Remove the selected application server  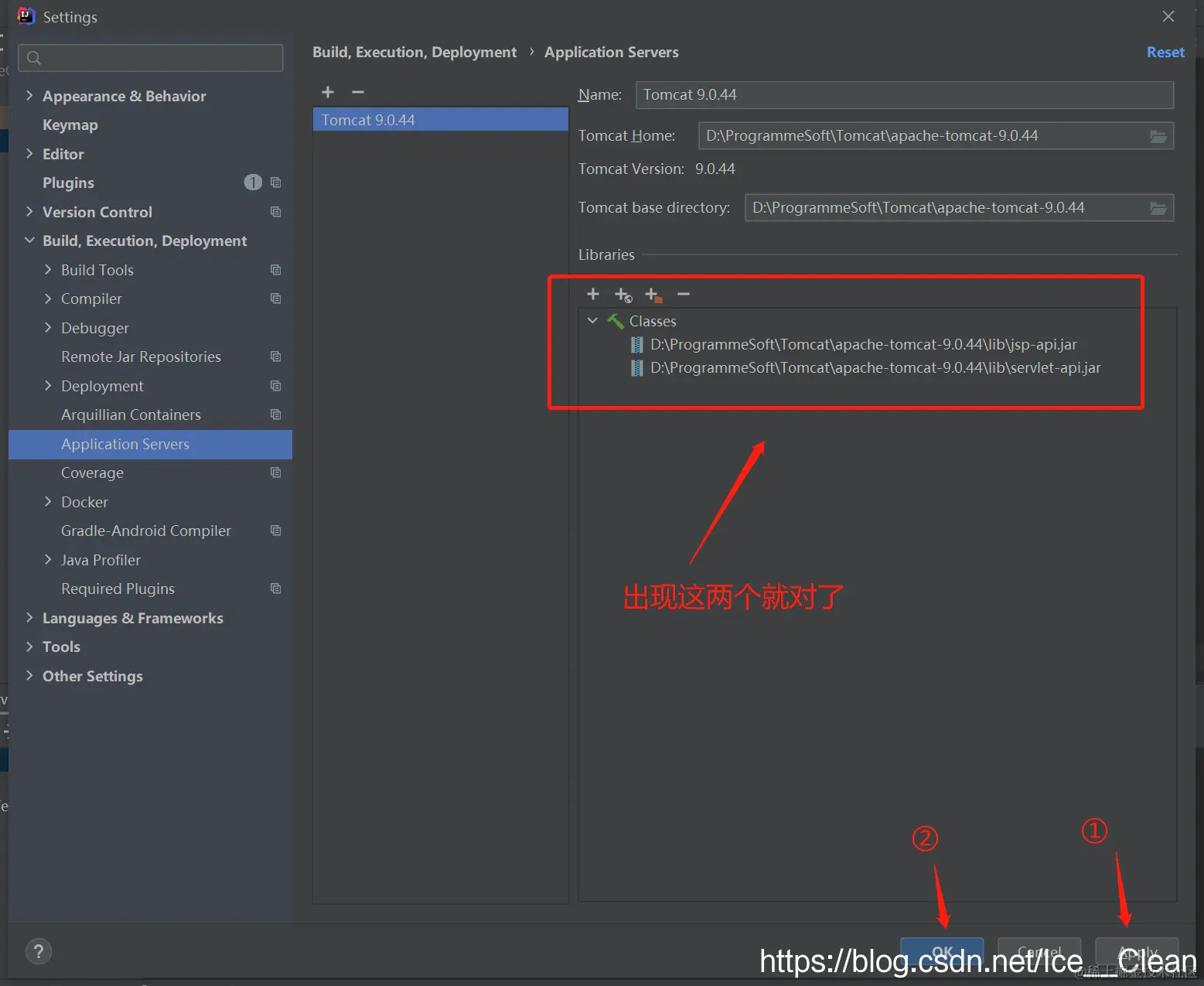point(358,92)
